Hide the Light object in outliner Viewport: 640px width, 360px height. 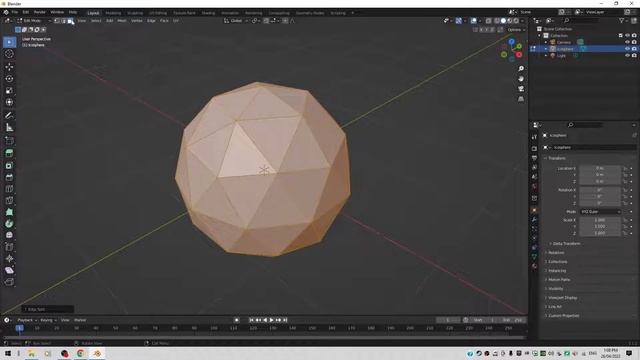[627, 55]
